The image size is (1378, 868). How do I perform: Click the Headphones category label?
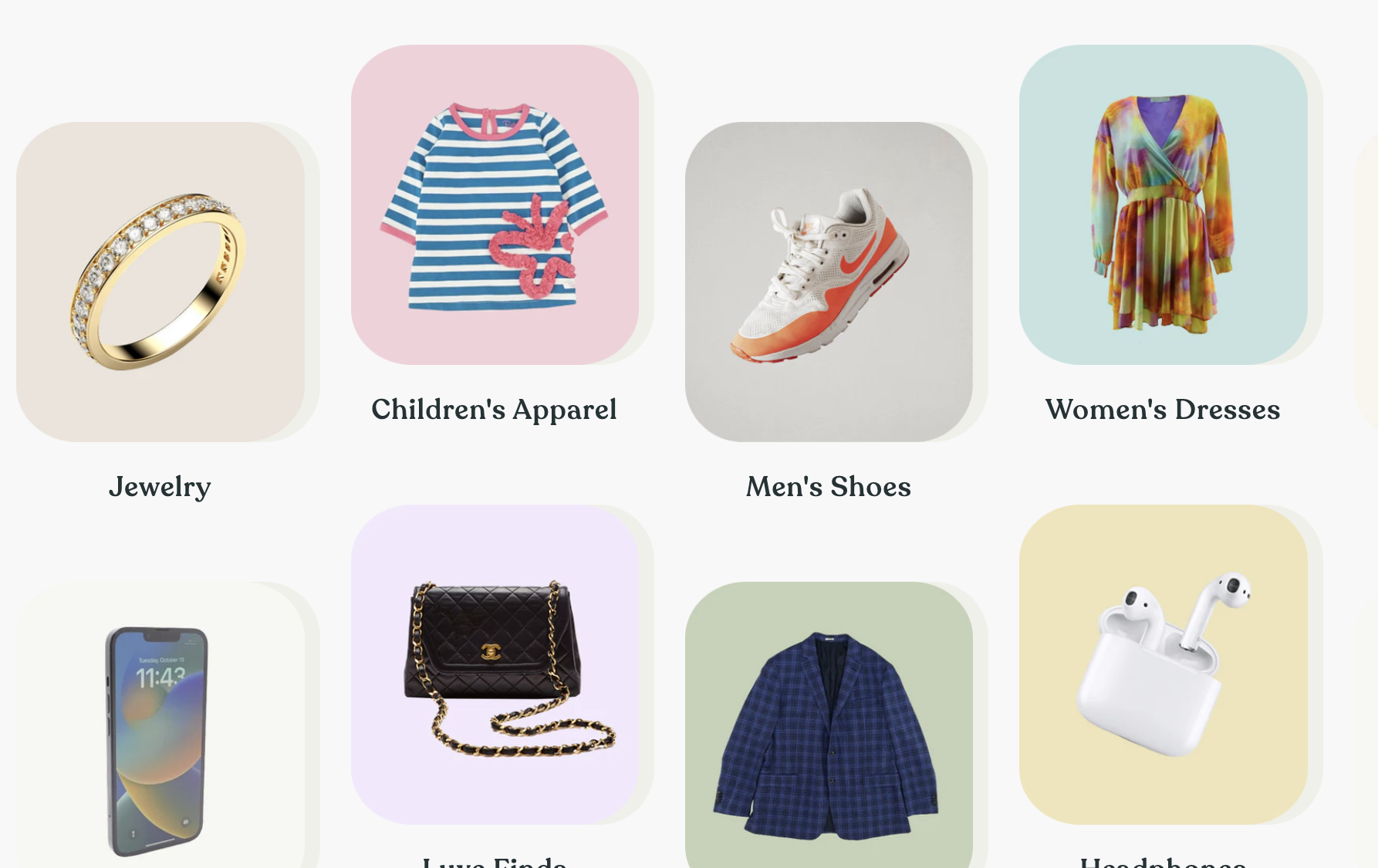1163,861
